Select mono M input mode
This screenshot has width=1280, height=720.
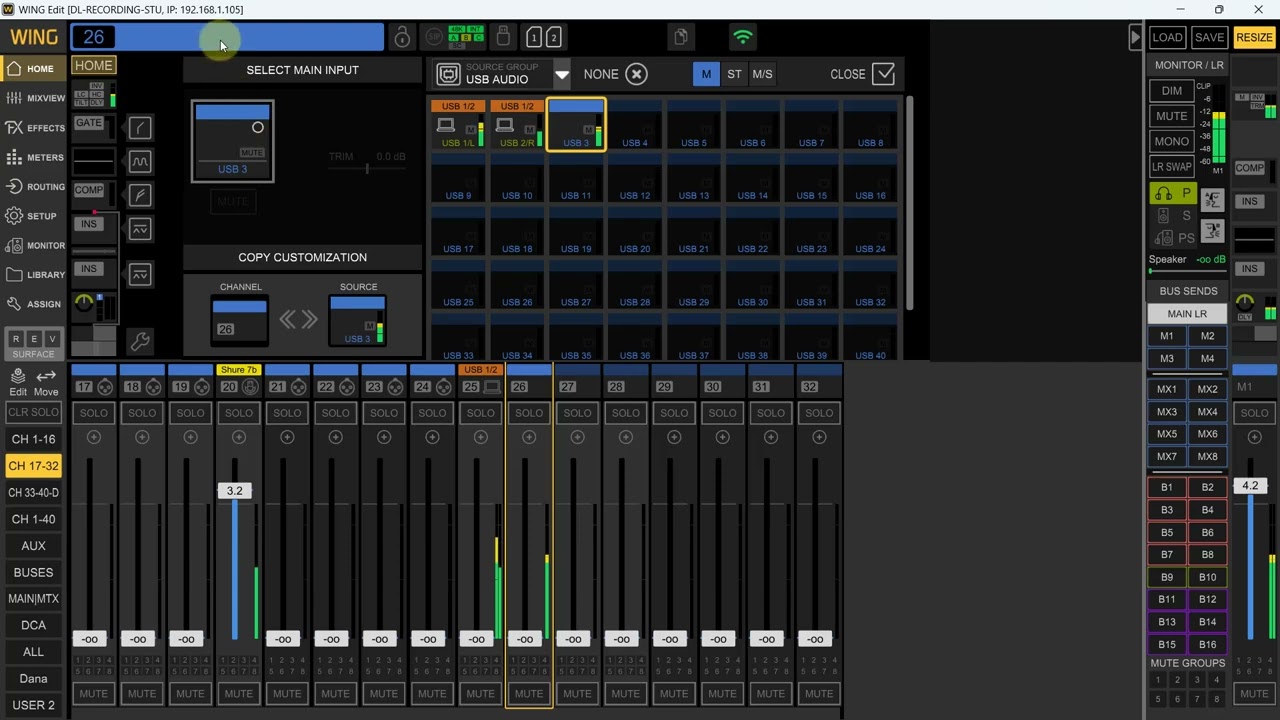click(x=706, y=74)
